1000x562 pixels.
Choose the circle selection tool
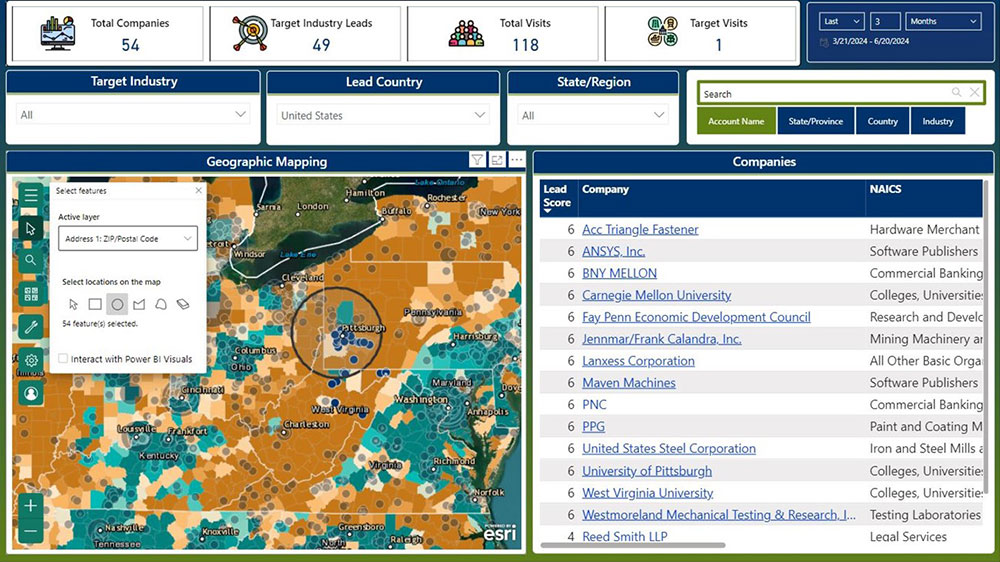pos(117,304)
